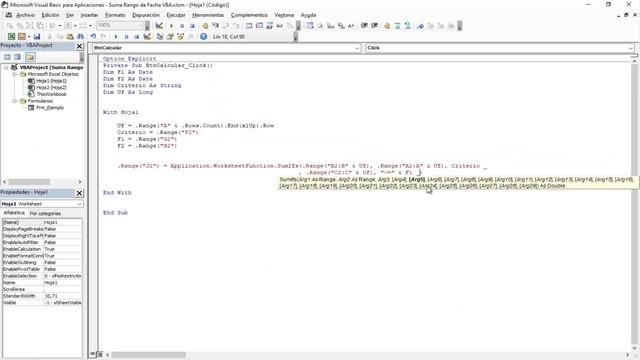Switch to Excel via View Microsoft Excel icon
This screenshot has height=360, width=640.
[11, 37]
